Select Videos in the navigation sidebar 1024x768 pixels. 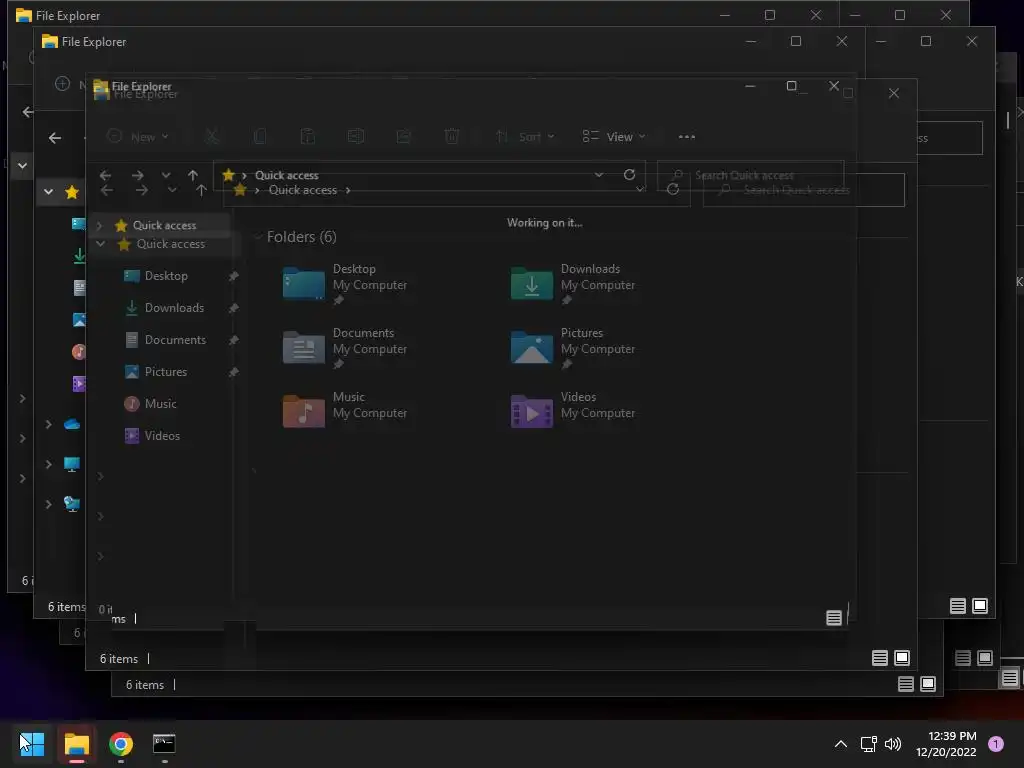pyautogui.click(x=162, y=436)
